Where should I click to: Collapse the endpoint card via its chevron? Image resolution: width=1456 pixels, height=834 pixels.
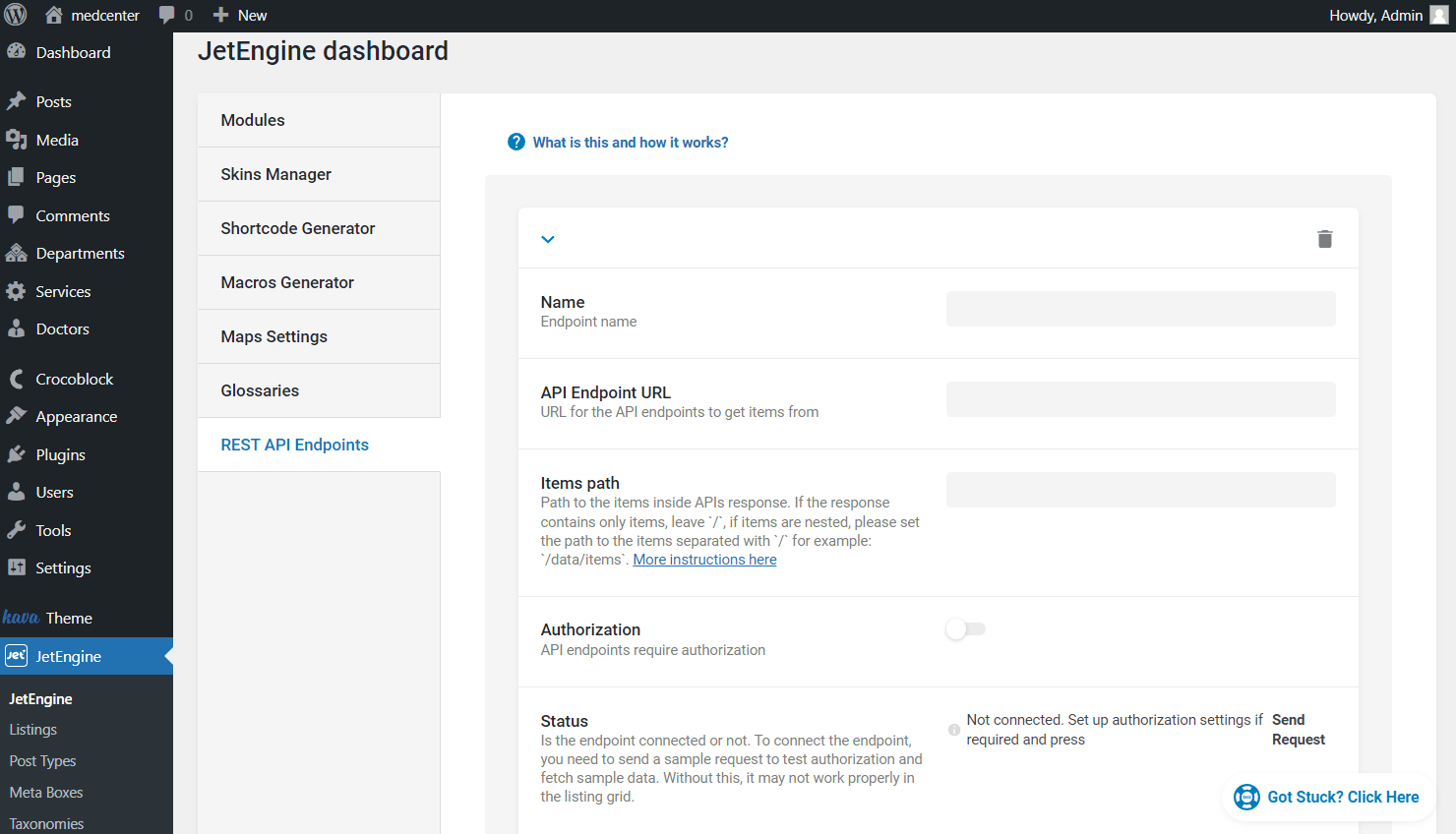tap(548, 238)
